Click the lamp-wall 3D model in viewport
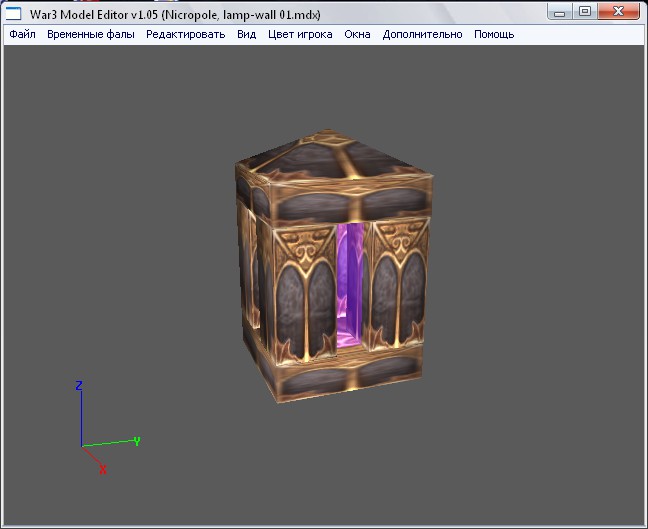The width and height of the screenshot is (648, 529). coord(334,266)
